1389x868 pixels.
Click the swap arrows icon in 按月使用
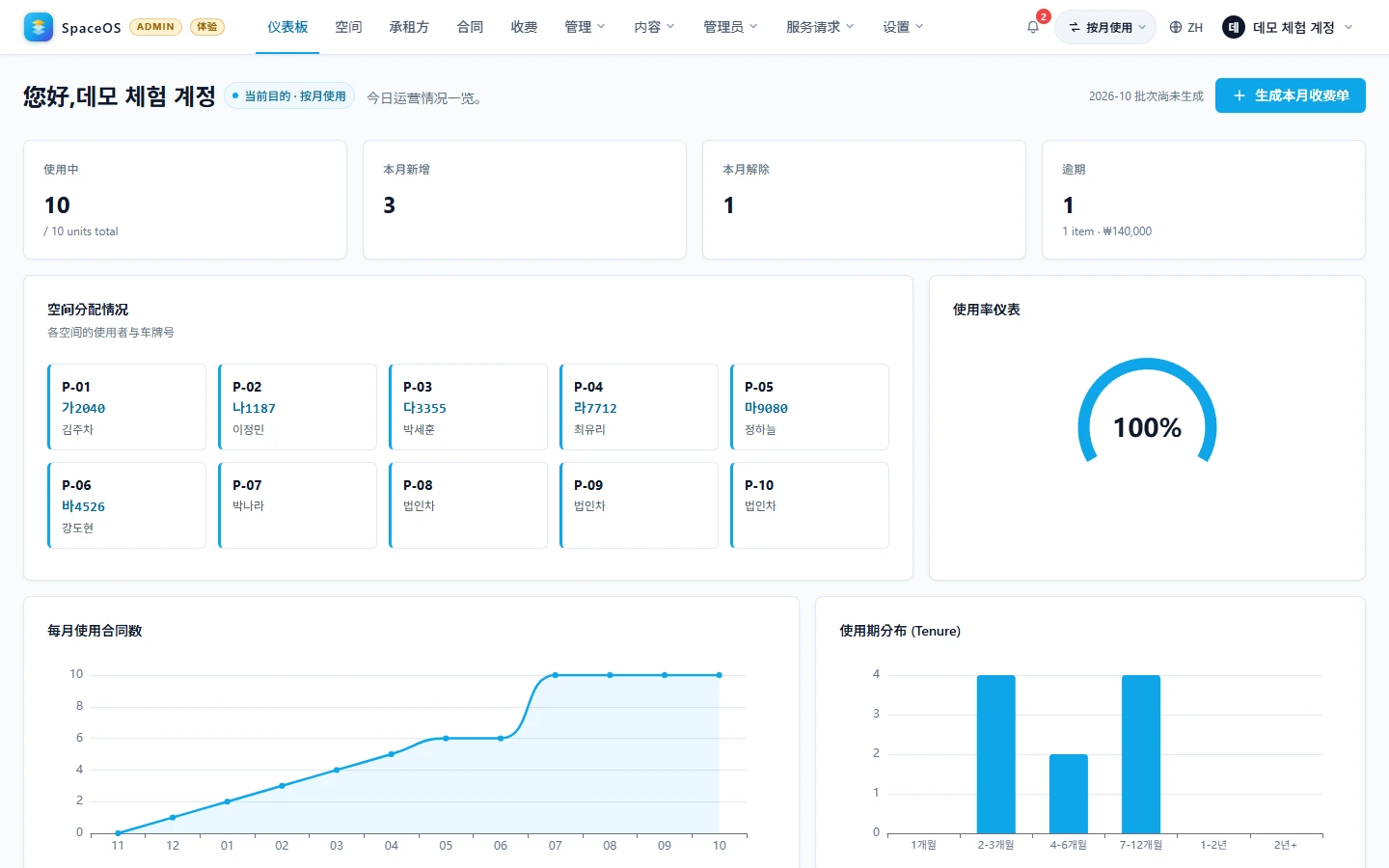[1075, 27]
